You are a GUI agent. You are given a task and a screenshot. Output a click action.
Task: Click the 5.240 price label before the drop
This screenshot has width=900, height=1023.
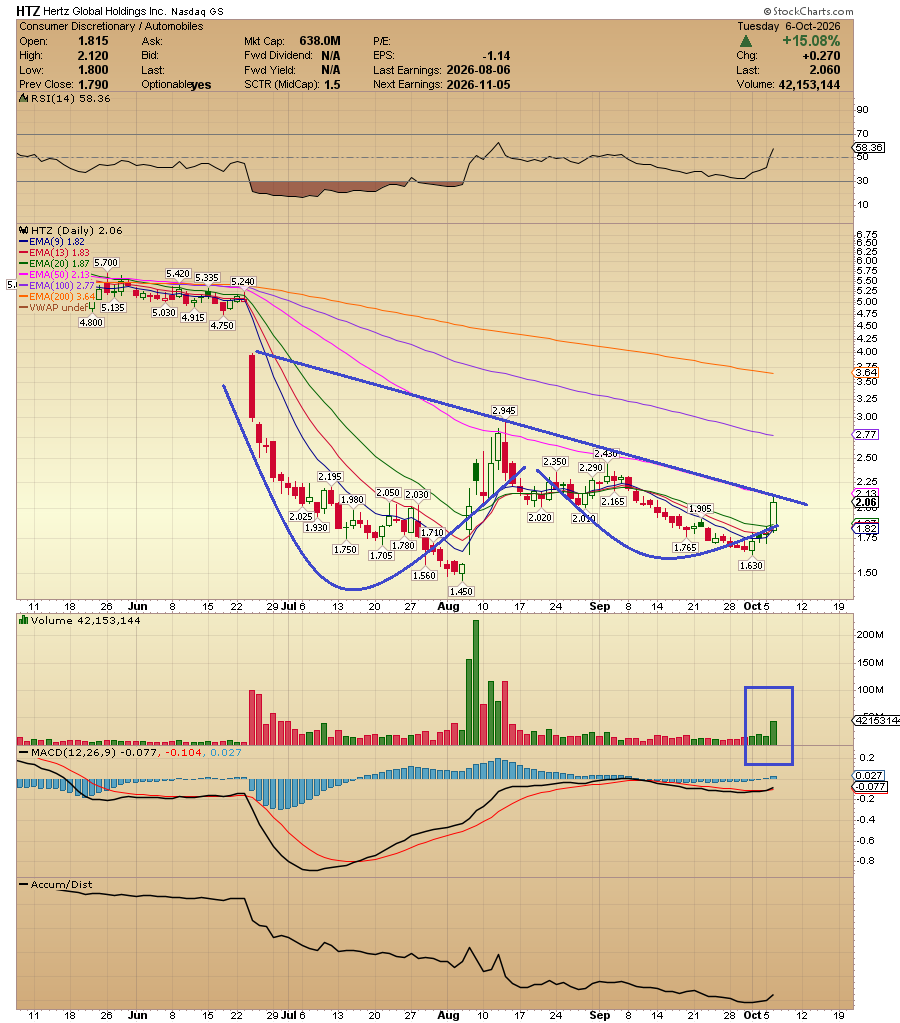243,282
